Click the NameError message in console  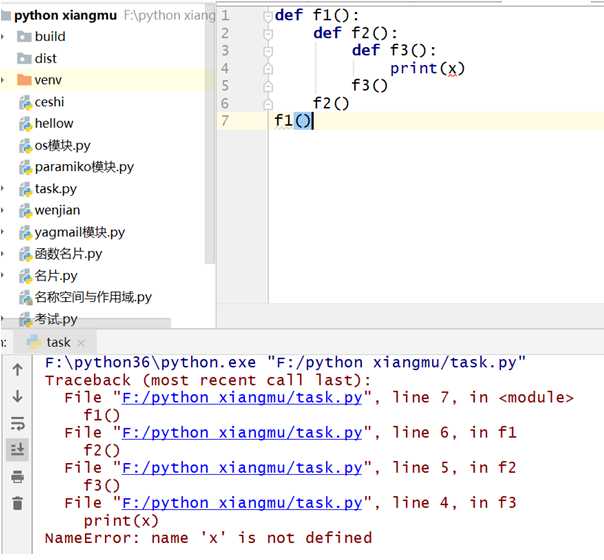point(208,538)
